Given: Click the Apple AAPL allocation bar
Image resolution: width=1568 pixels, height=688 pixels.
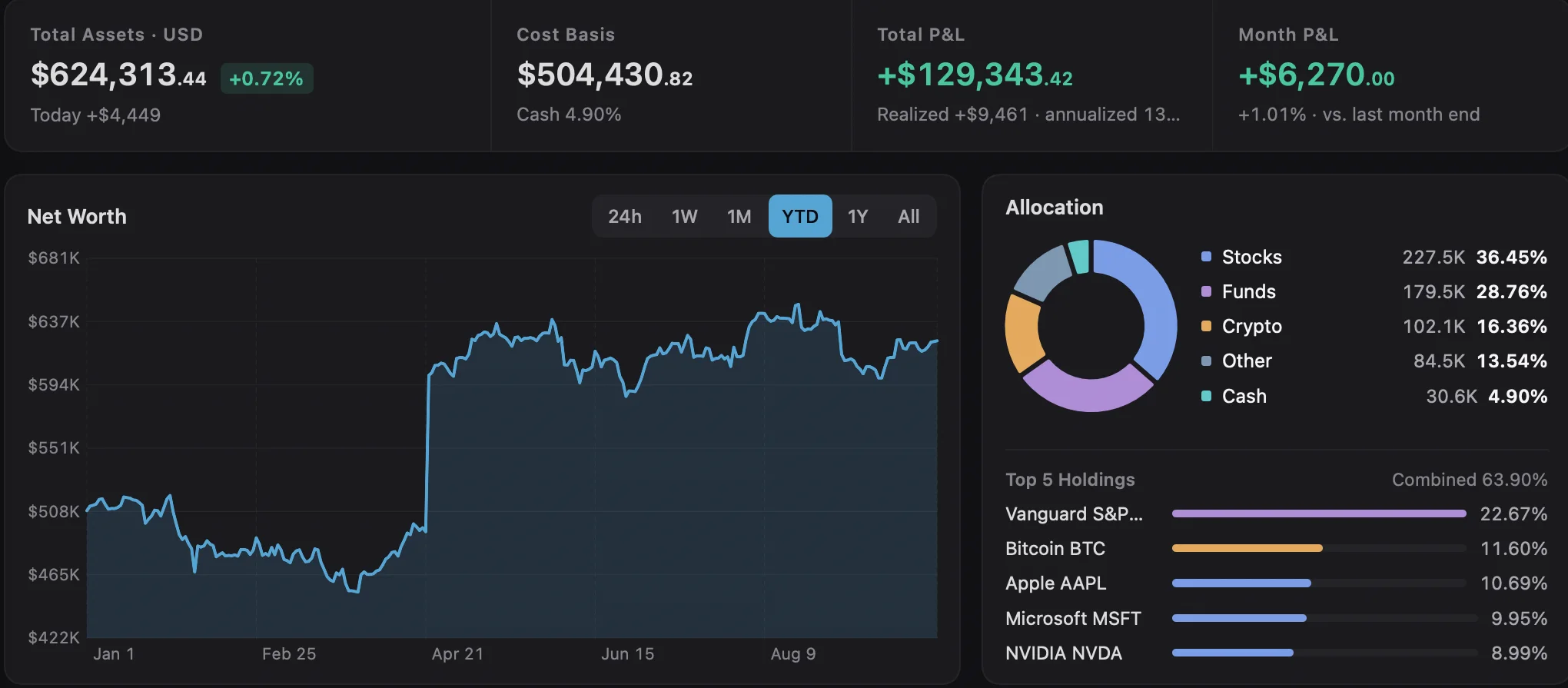Looking at the screenshot, I should [x=1319, y=583].
